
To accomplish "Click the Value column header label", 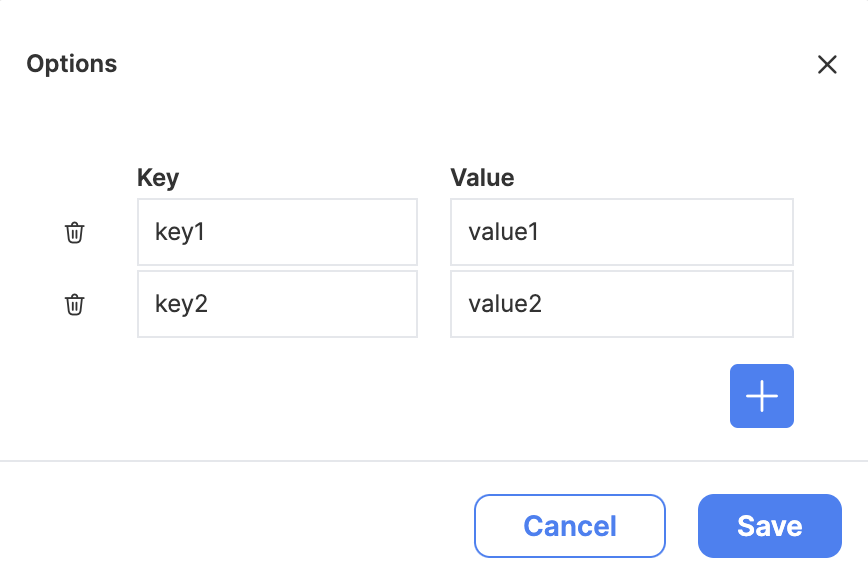I will [482, 178].
